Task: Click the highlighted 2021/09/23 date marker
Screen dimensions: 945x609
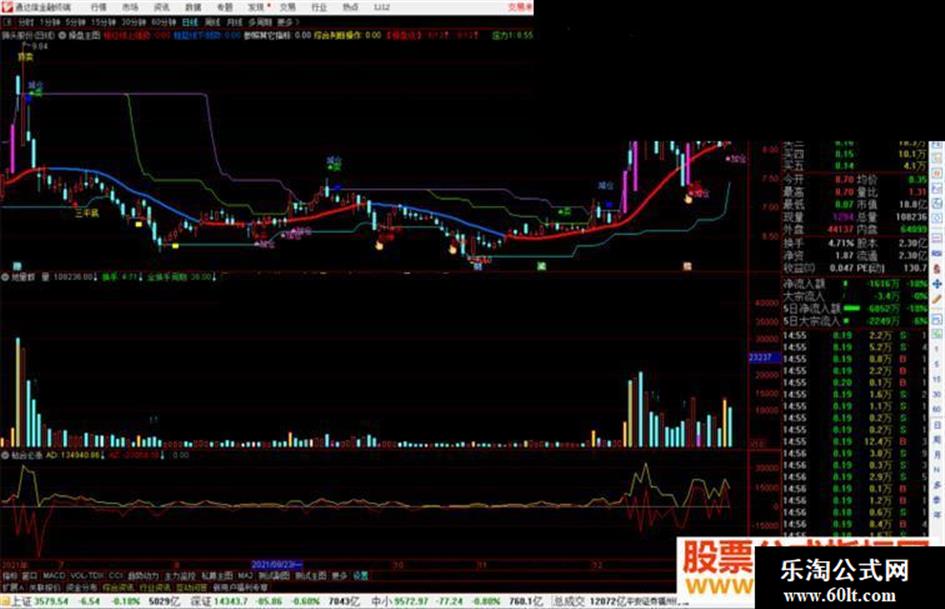Action: pyautogui.click(x=277, y=565)
